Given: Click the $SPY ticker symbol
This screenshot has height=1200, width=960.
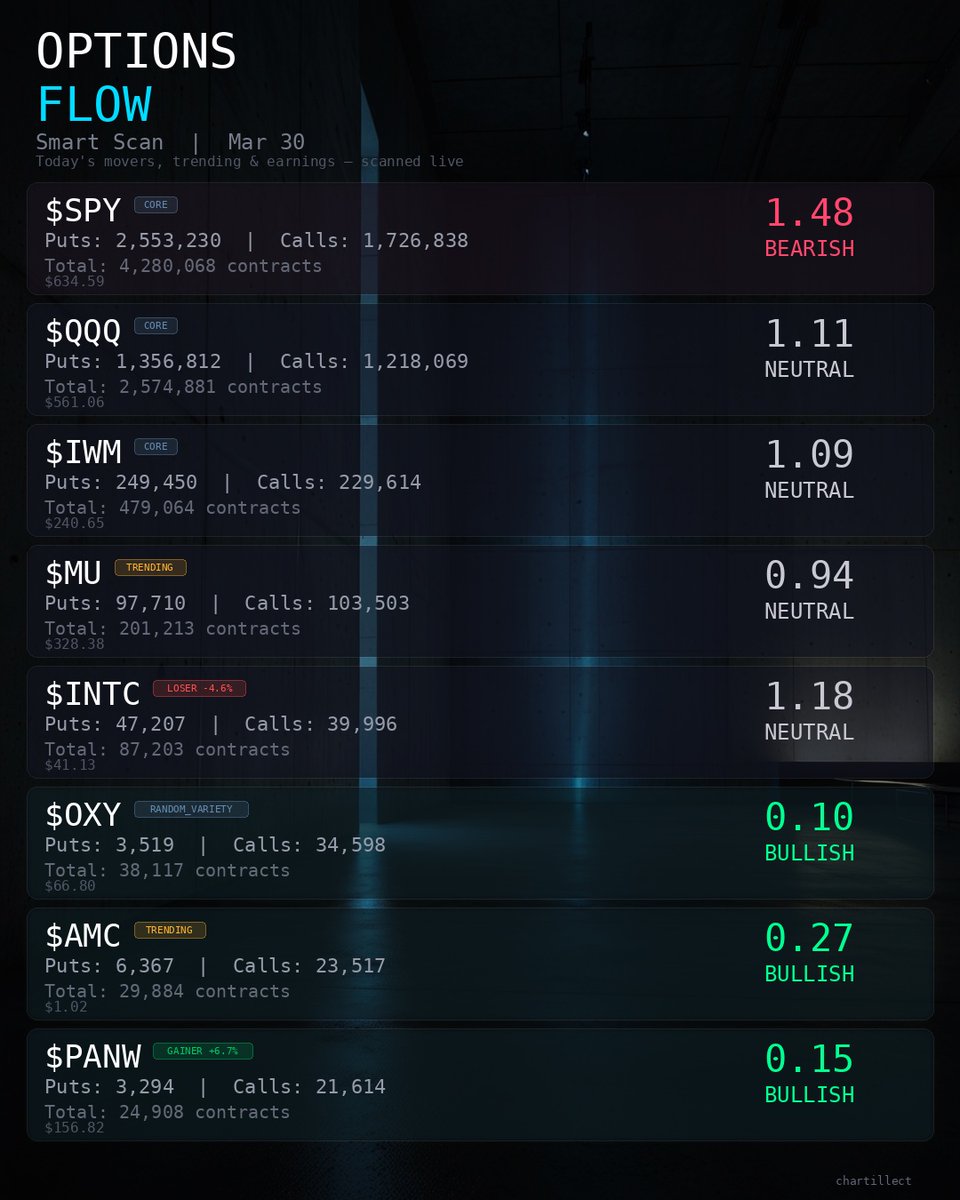Looking at the screenshot, I should pyautogui.click(x=83, y=210).
